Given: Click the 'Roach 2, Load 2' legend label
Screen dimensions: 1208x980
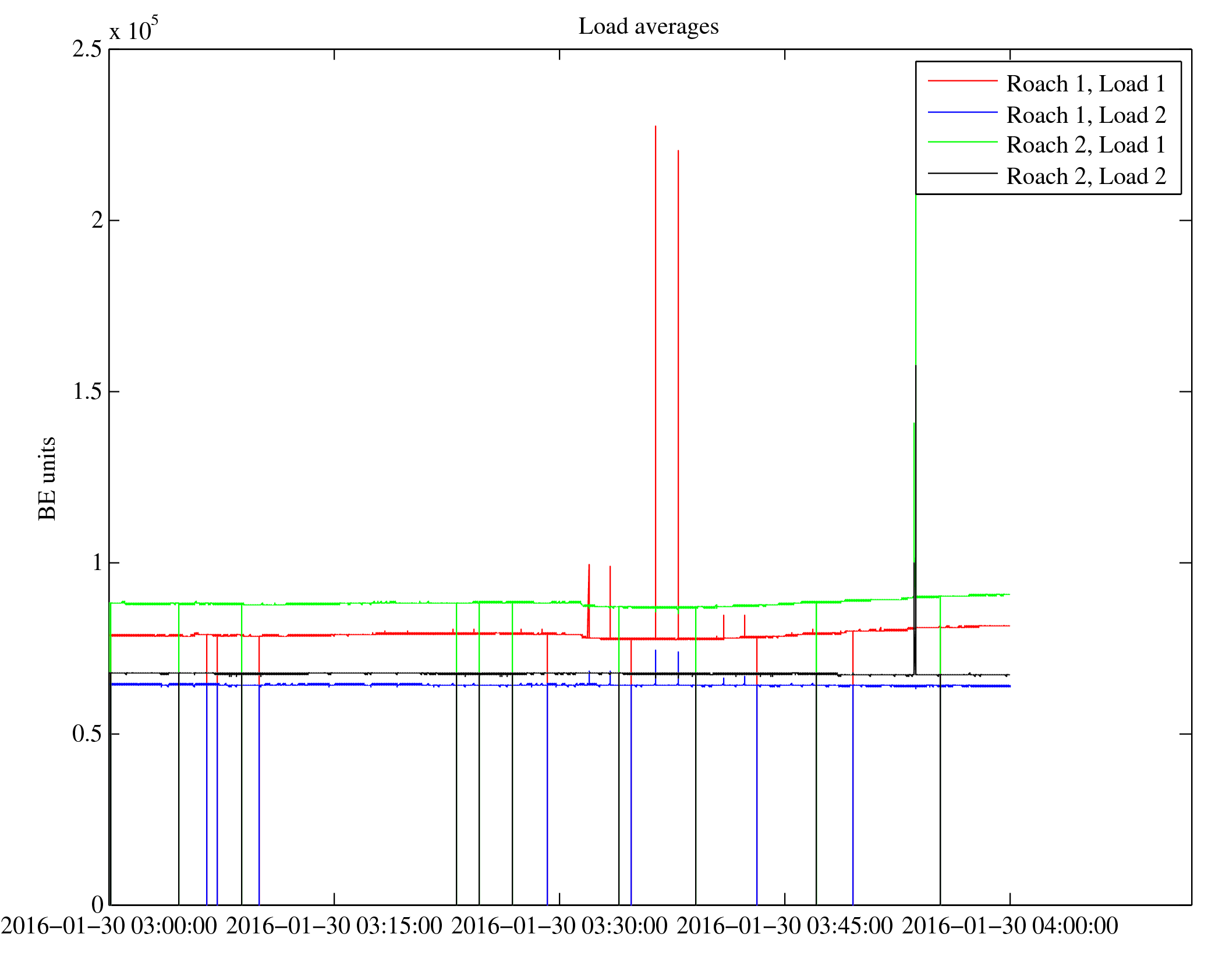Looking at the screenshot, I should [1086, 176].
